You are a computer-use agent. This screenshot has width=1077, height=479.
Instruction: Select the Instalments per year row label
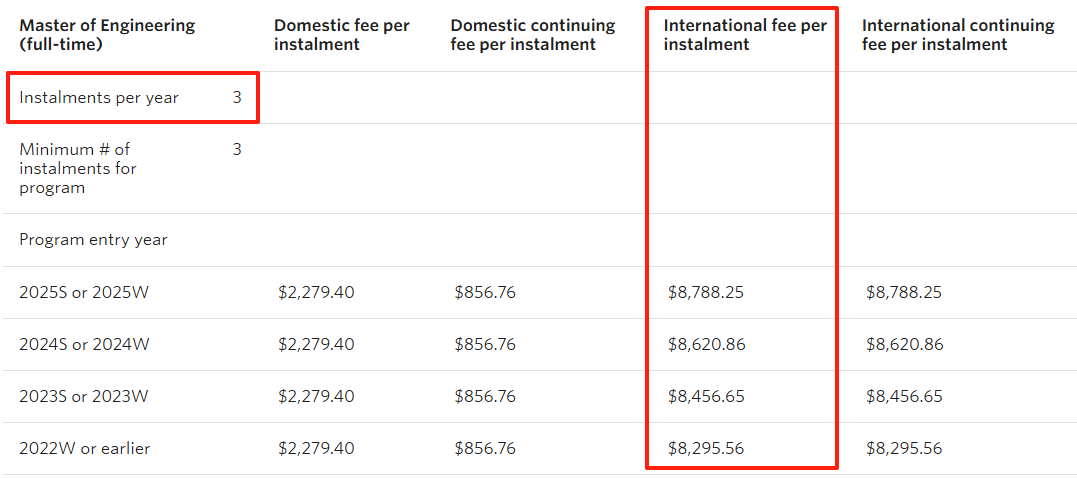99,98
